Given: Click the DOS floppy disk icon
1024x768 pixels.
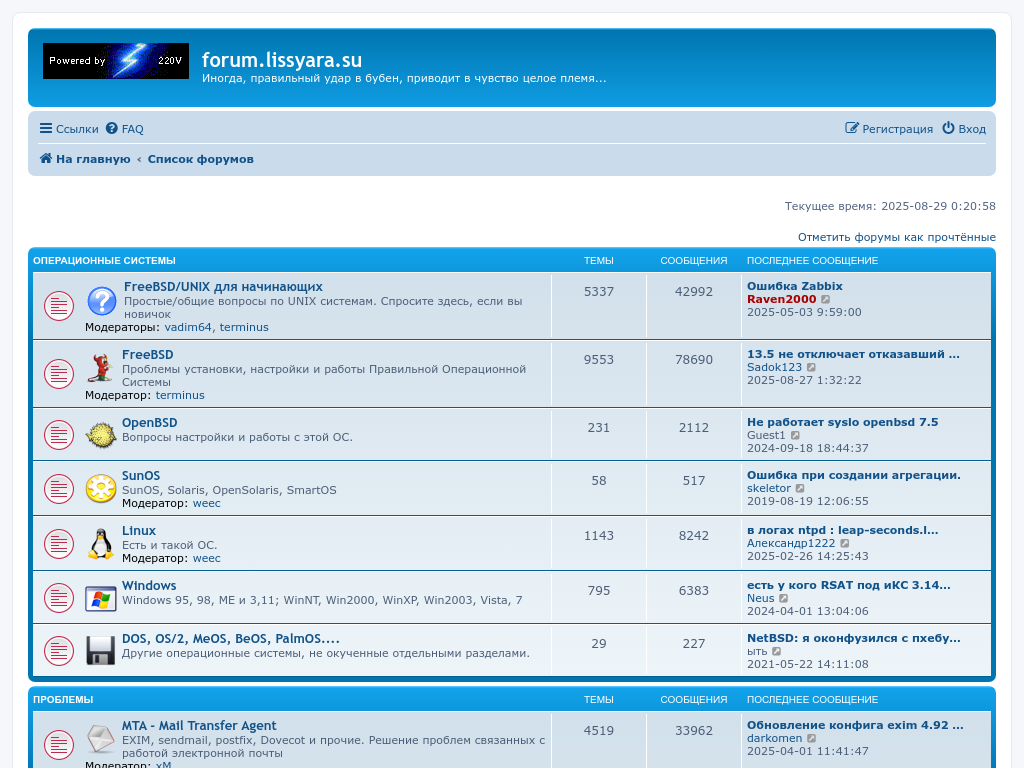Looking at the screenshot, I should [x=101, y=651].
